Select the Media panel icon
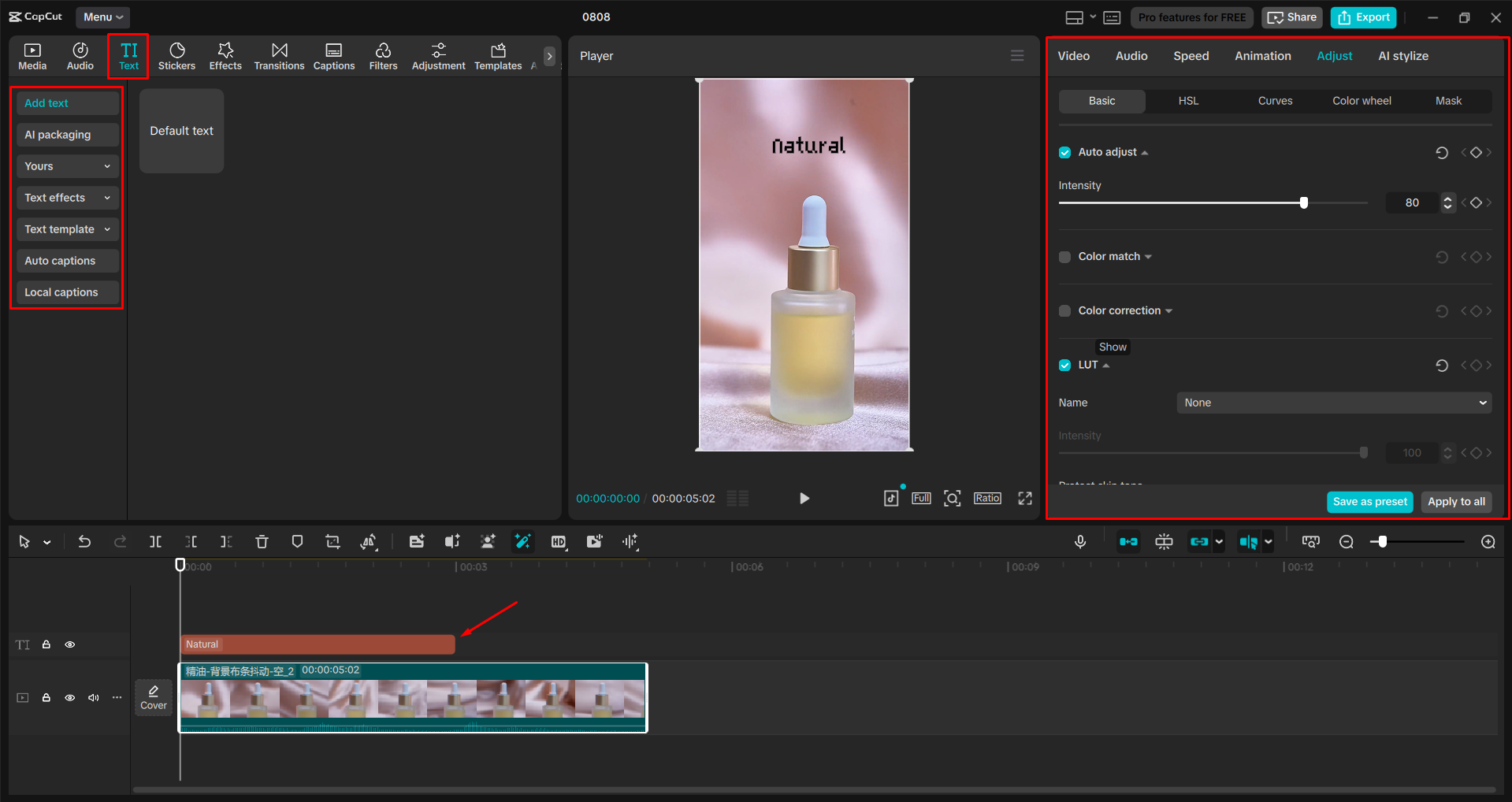The image size is (1512, 802). click(32, 55)
